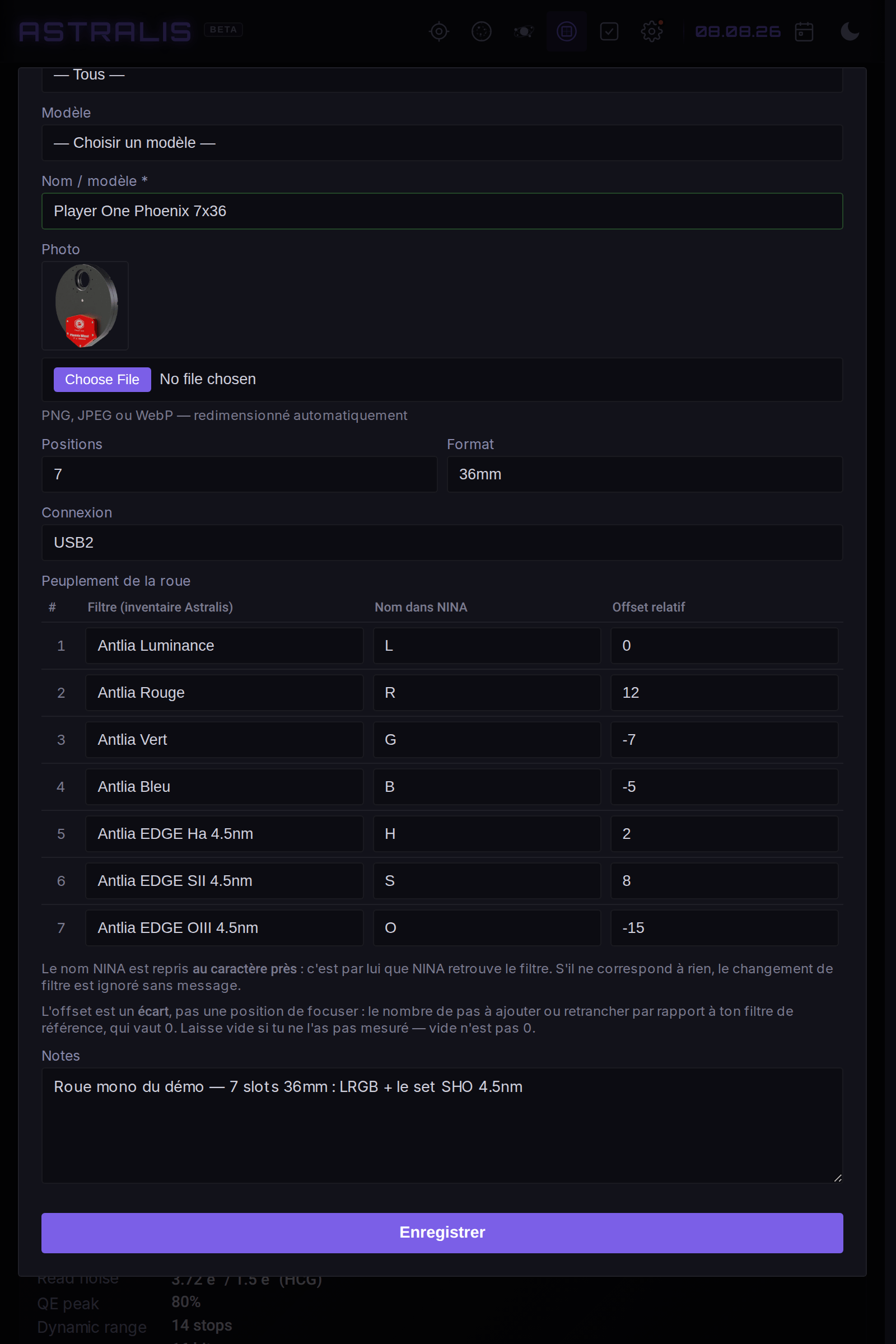The width and height of the screenshot is (896, 1344).
Task: Toggle night mode with the moon icon
Action: click(x=850, y=31)
